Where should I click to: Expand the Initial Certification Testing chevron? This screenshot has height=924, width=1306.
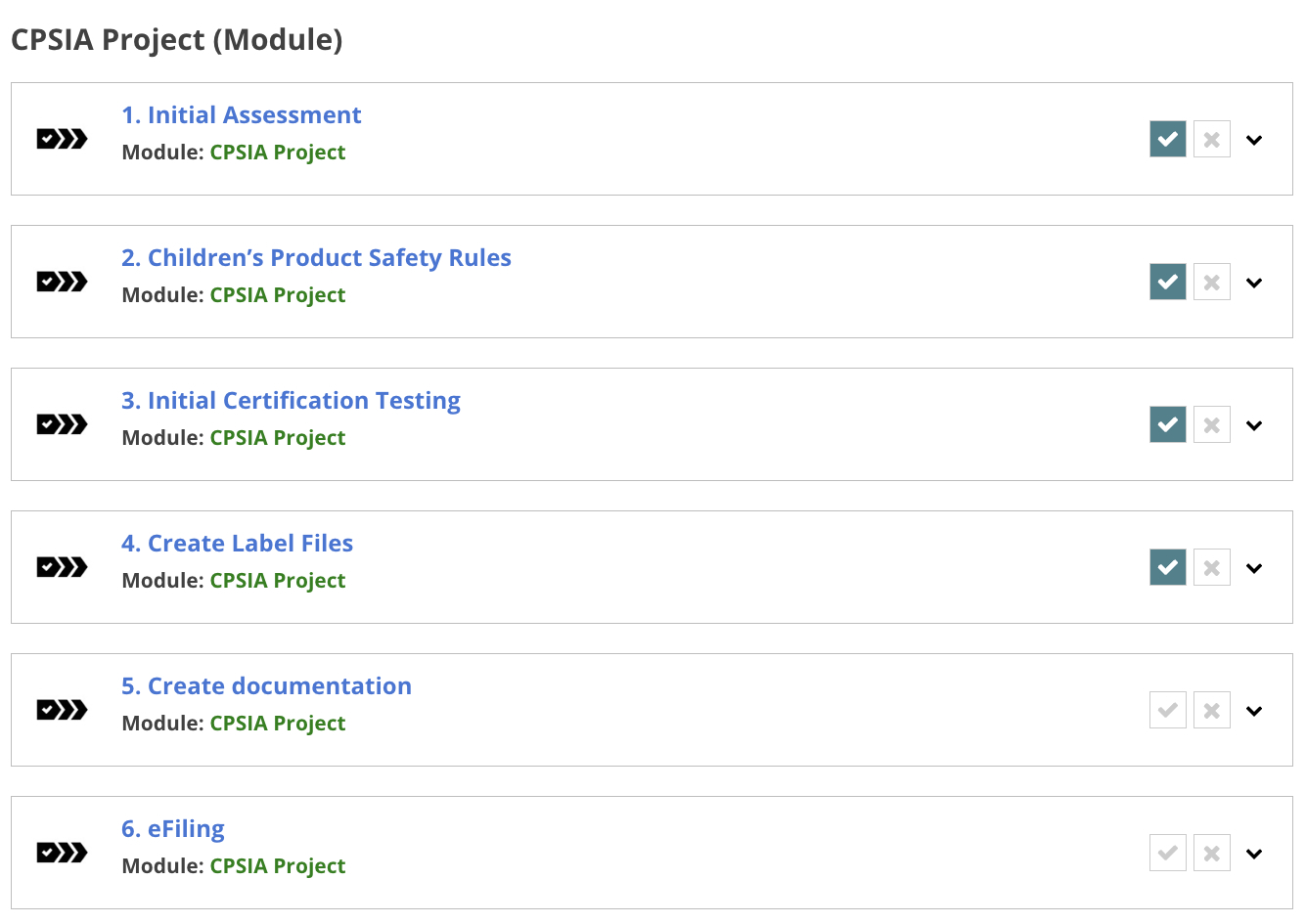1254,425
